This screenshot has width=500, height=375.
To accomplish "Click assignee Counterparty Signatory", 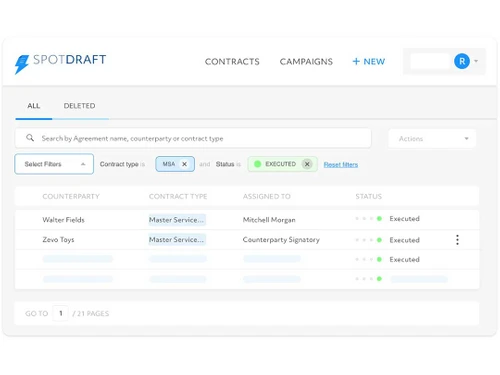I will click(x=281, y=240).
